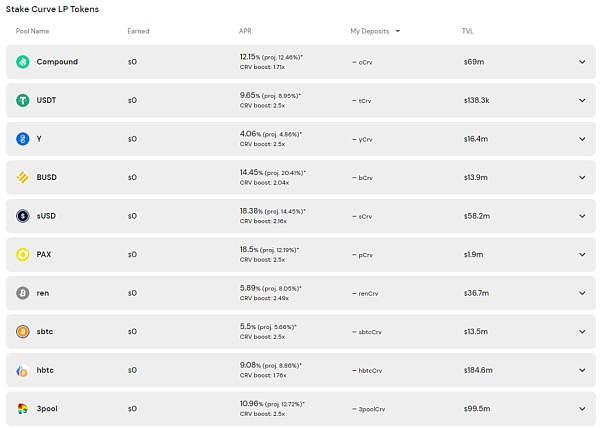The image size is (600, 428).
Task: Click the USDT Tether icon
Action: point(23,100)
